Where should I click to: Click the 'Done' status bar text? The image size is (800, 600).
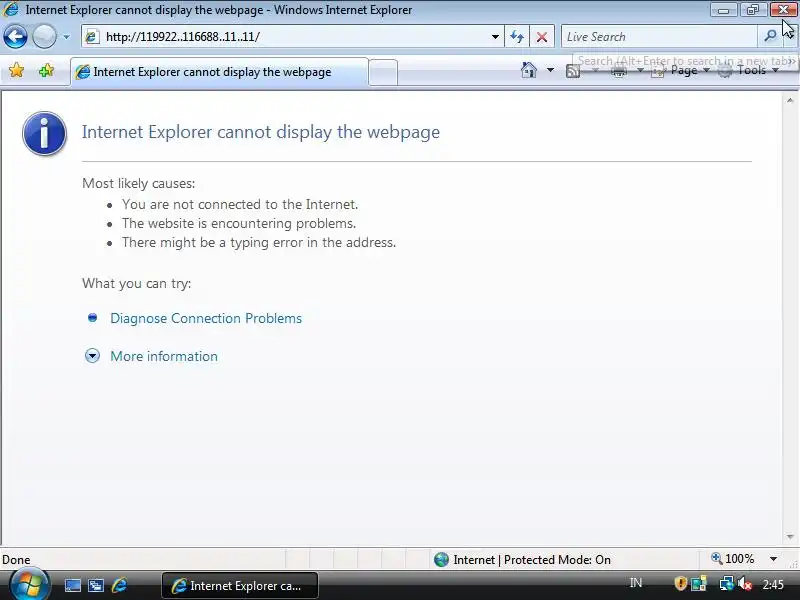(x=16, y=560)
